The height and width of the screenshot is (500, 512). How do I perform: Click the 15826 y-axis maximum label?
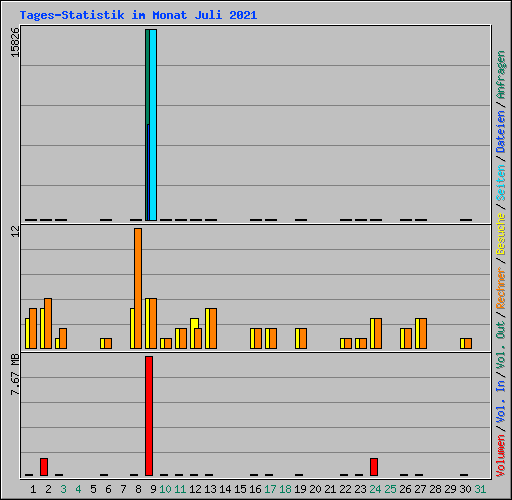(15, 42)
